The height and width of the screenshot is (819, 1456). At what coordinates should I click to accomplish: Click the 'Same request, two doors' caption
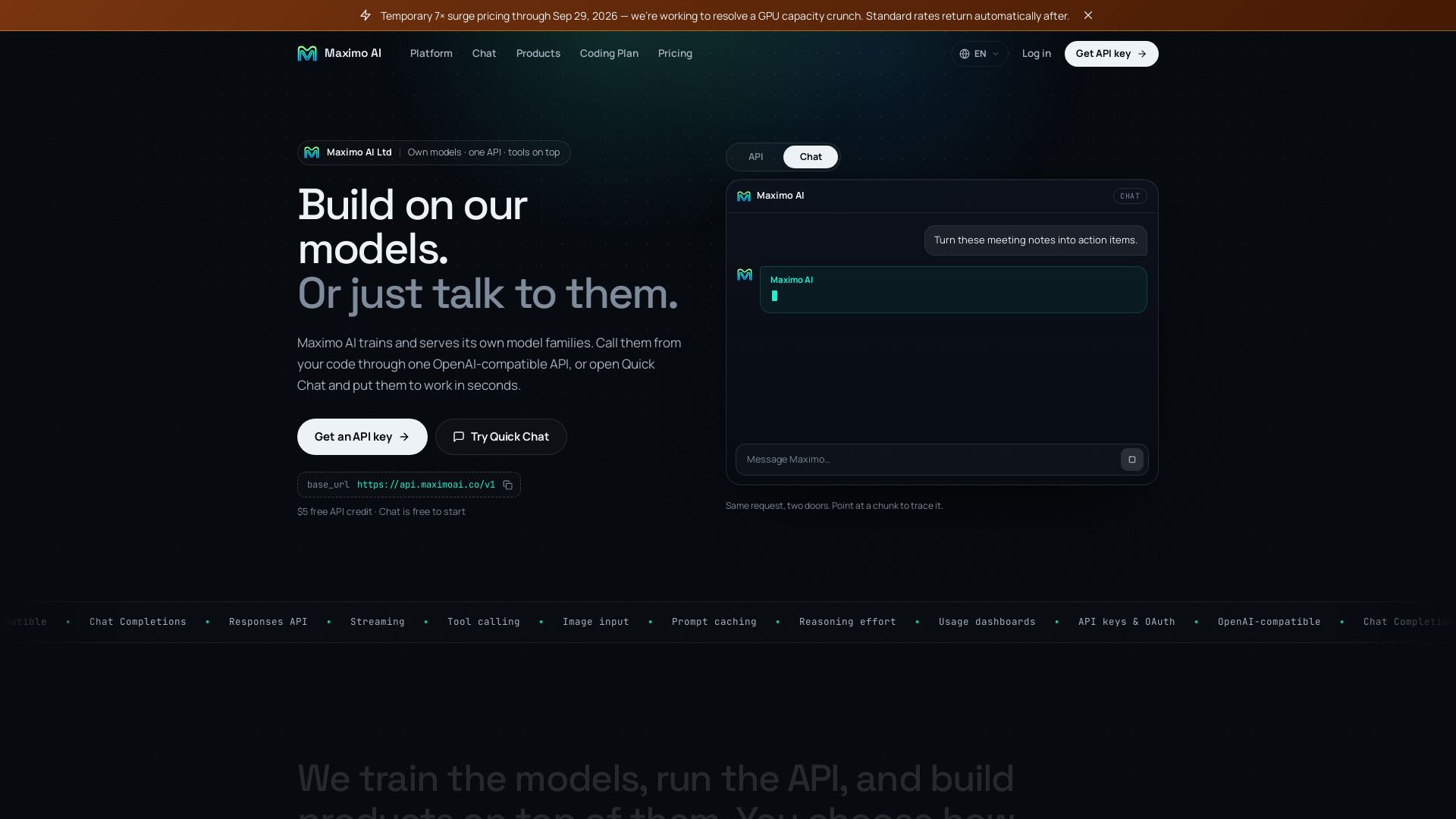(834, 506)
